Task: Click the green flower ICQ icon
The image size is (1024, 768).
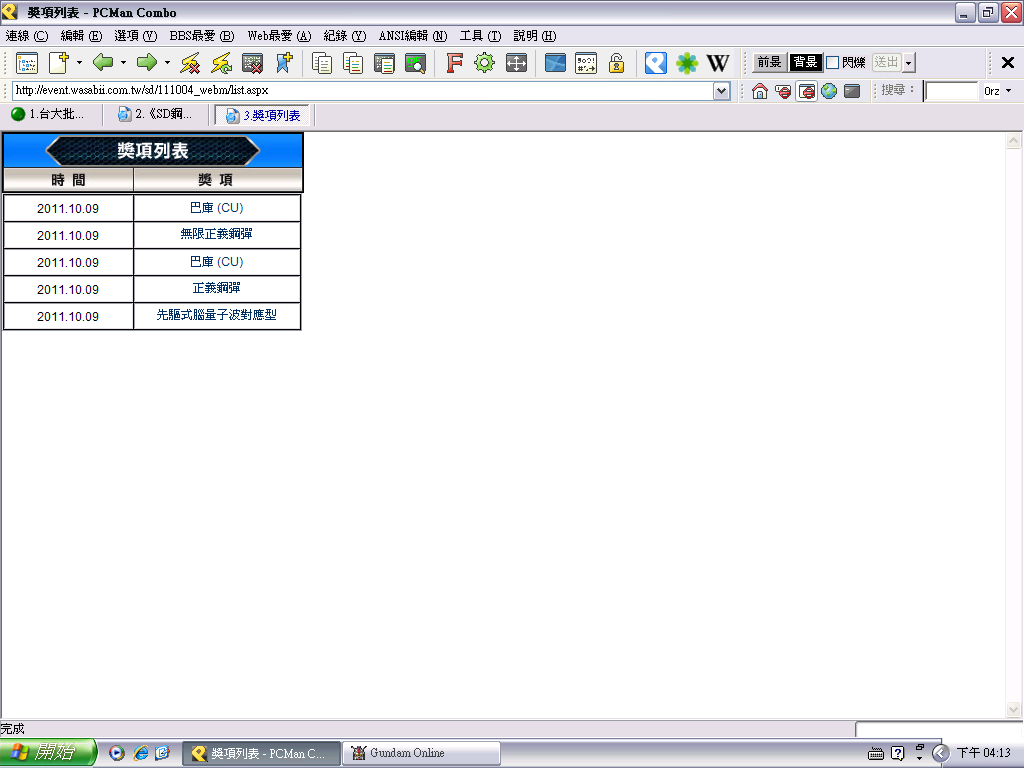Action: 687,63
